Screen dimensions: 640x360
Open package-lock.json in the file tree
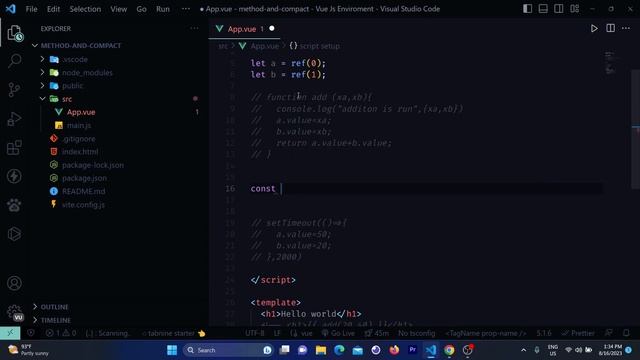93,165
